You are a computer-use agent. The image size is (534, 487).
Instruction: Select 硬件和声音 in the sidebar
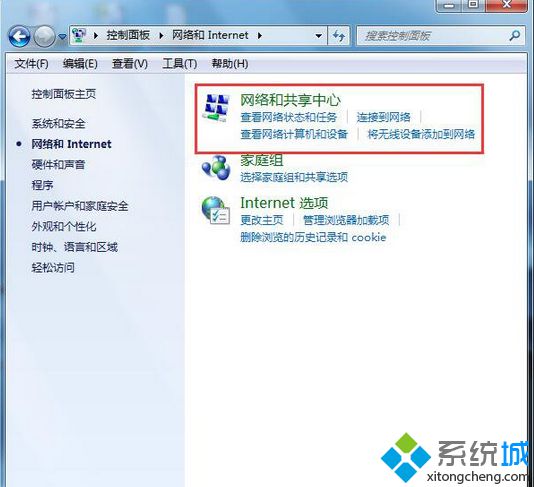[x=58, y=164]
